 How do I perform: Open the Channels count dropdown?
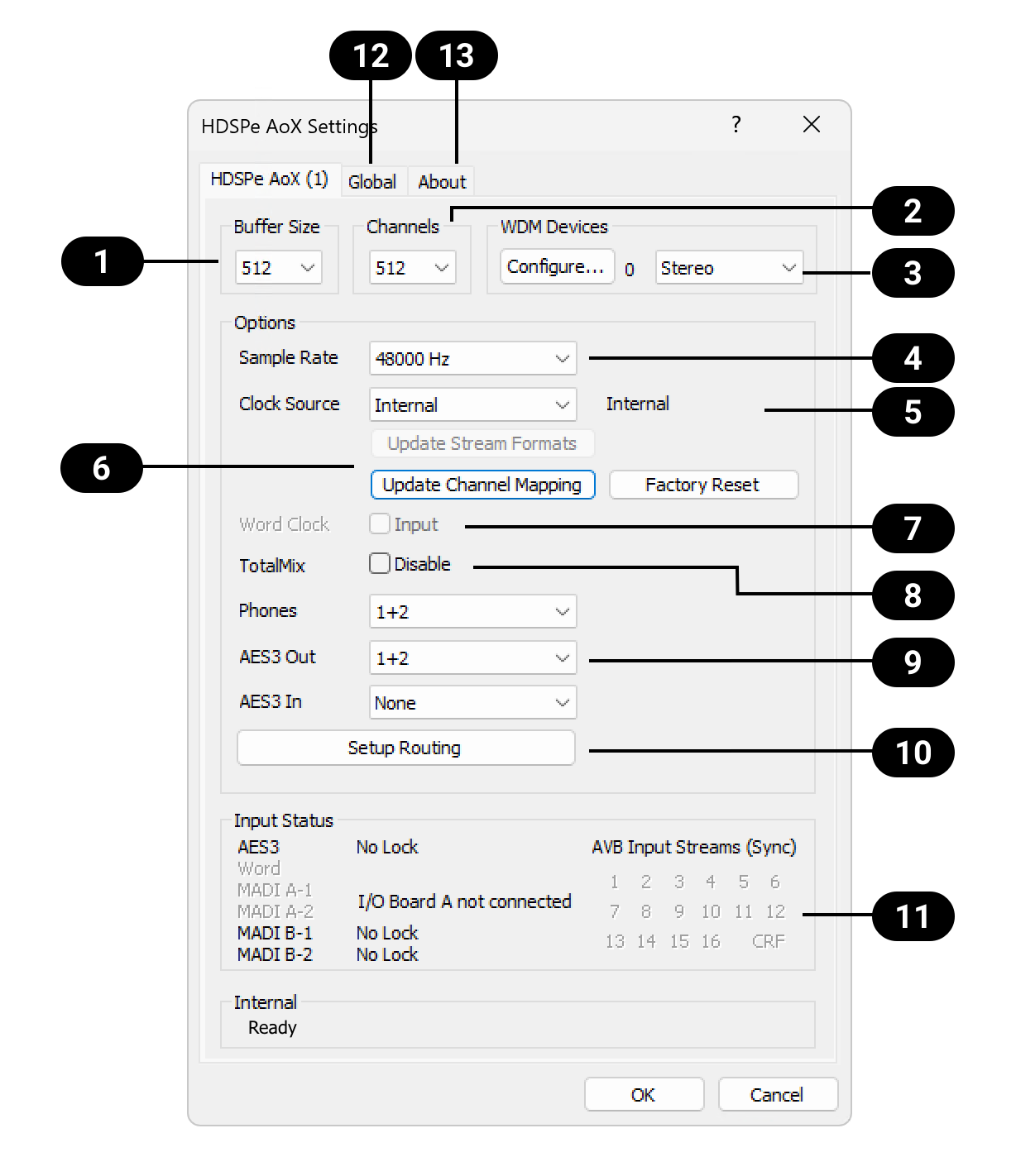[412, 268]
